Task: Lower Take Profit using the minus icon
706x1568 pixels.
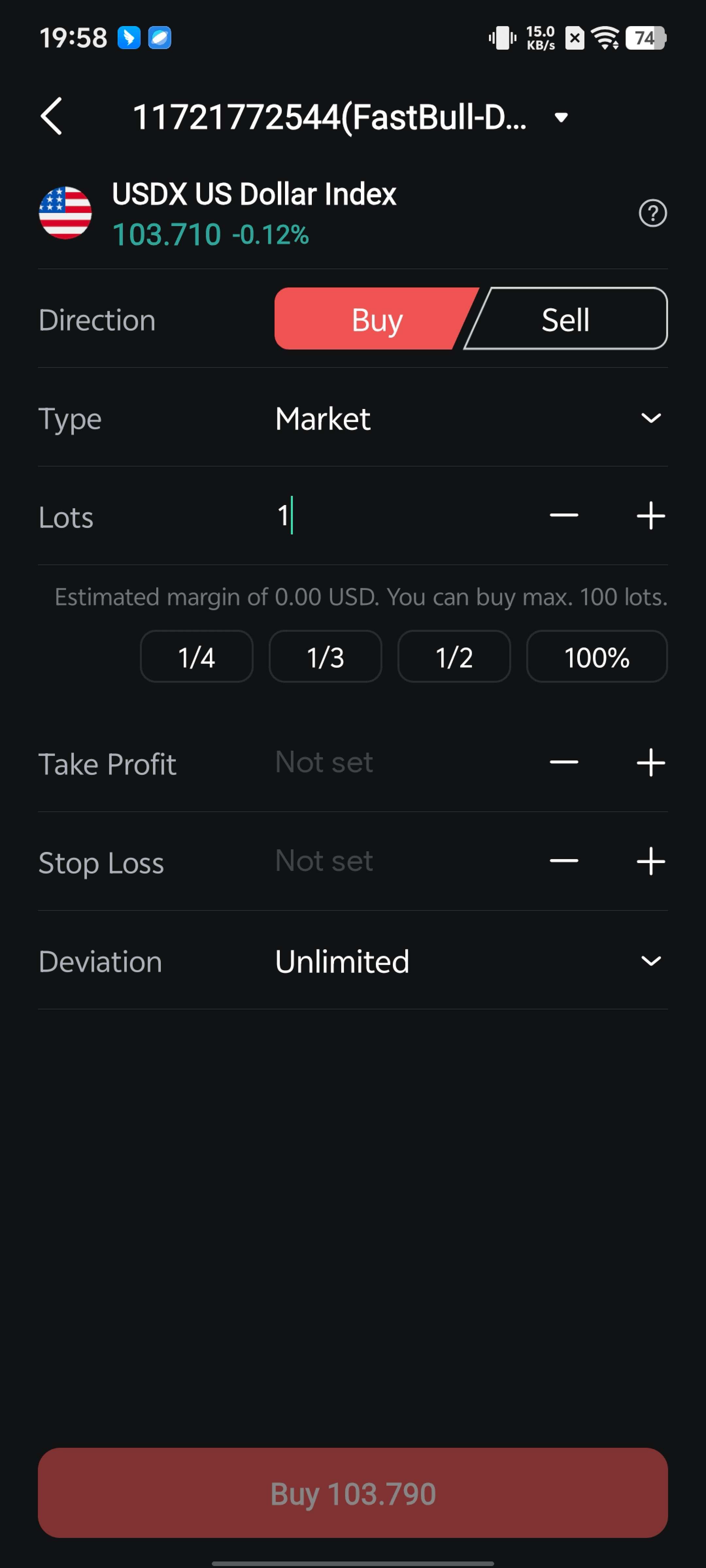Action: [563, 762]
